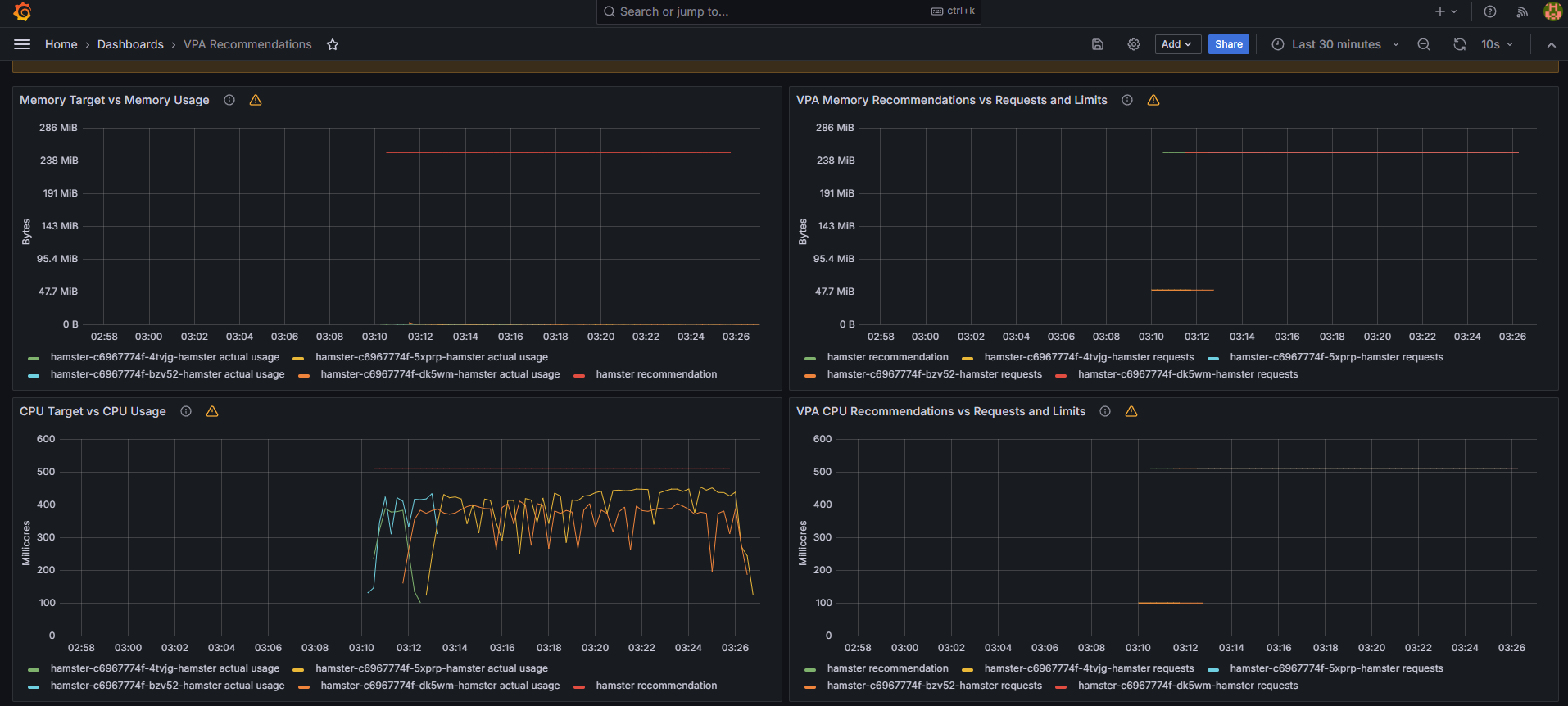The height and width of the screenshot is (706, 1568).
Task: Focus the Search or jump to field
Action: pos(788,11)
